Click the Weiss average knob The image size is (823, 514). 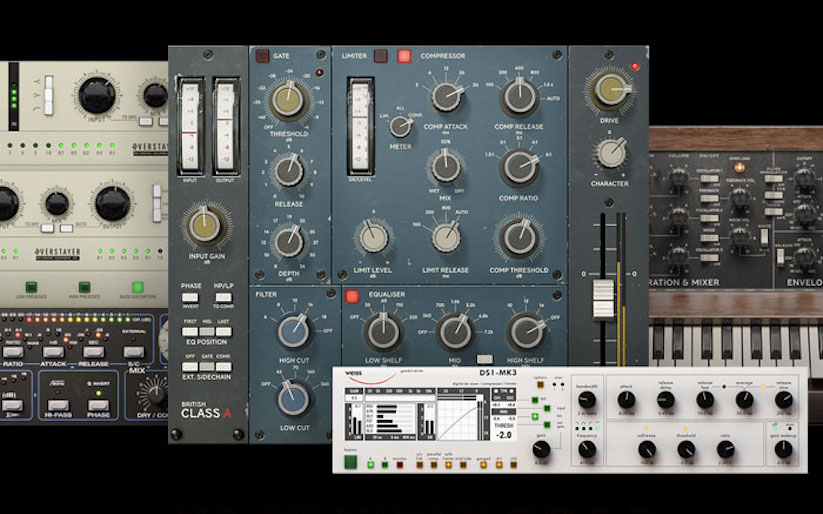pos(744,400)
